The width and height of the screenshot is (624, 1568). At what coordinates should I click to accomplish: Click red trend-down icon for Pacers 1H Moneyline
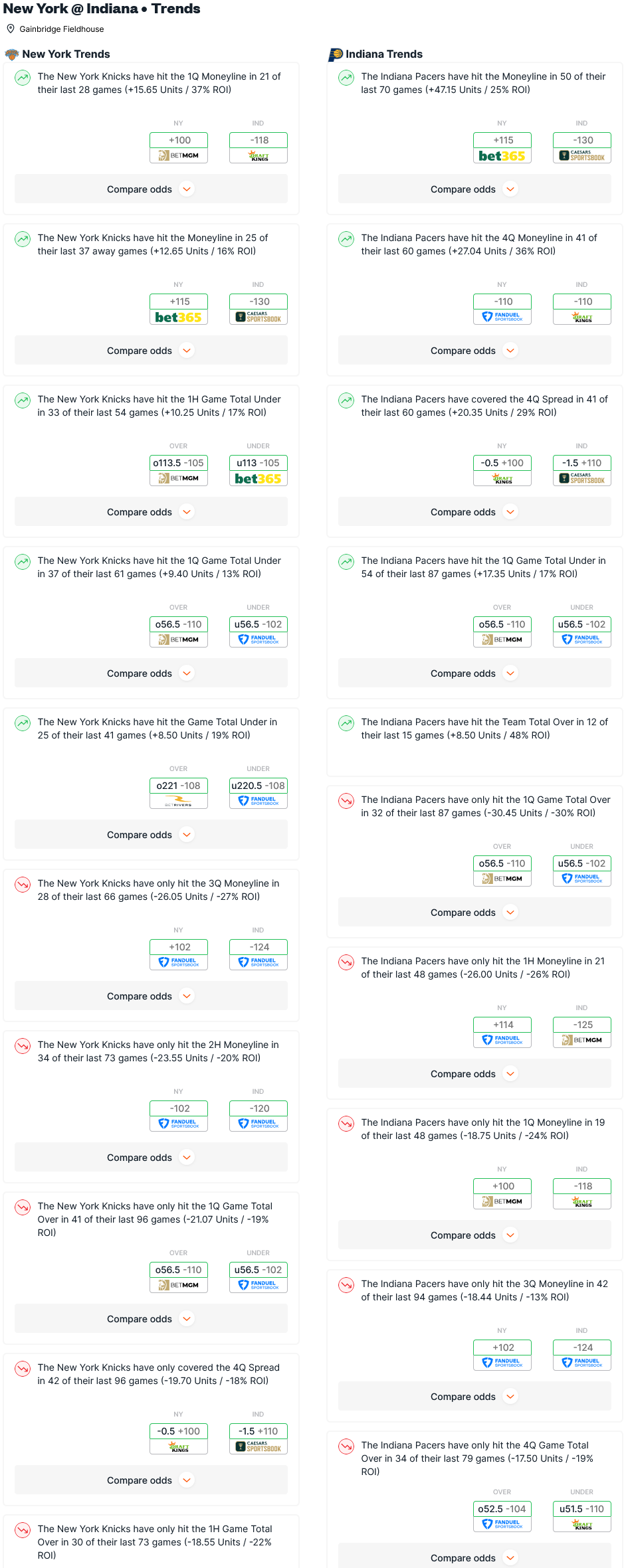346,962
